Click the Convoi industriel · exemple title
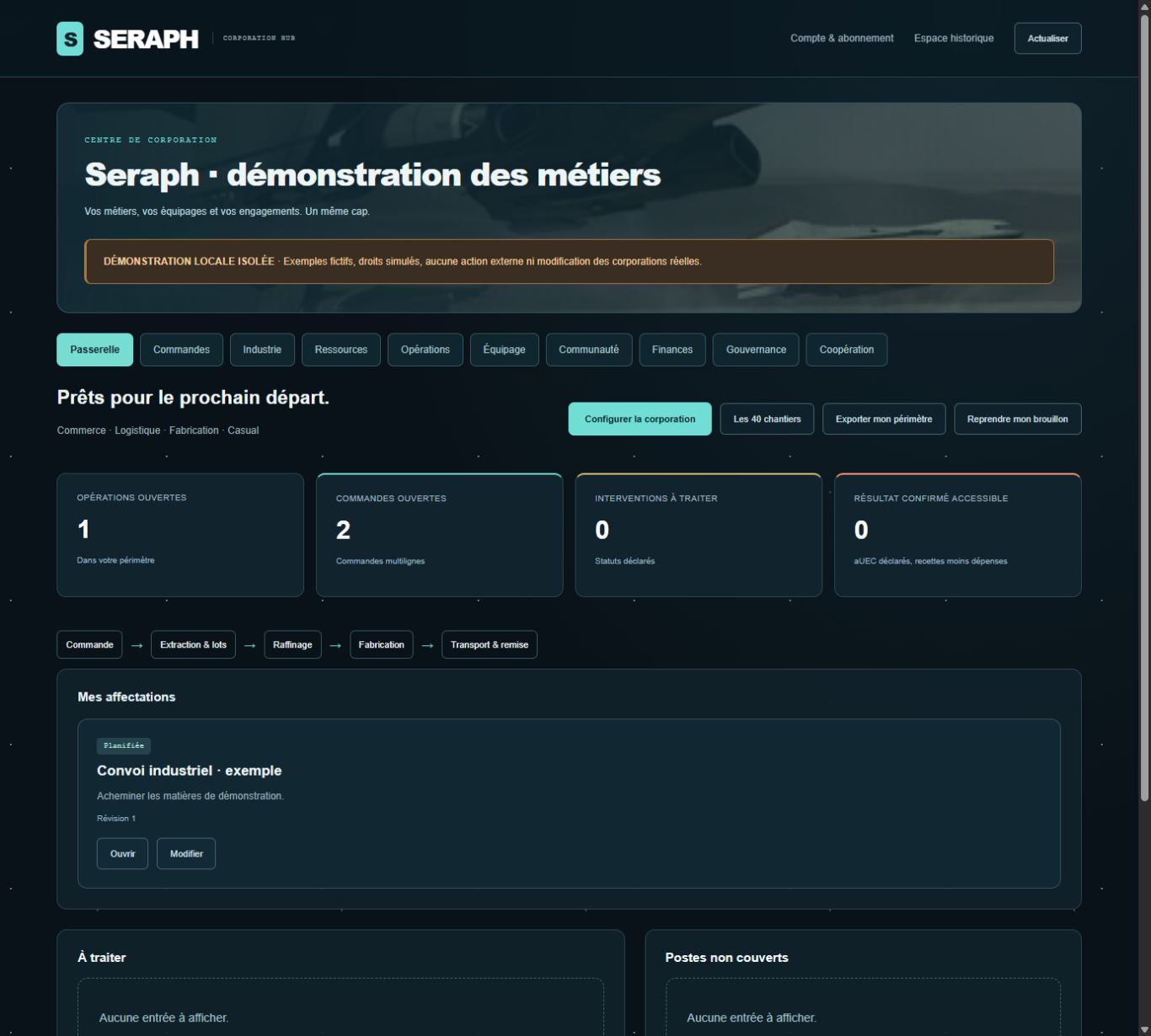Viewport: 1151px width, 1036px height. [190, 771]
